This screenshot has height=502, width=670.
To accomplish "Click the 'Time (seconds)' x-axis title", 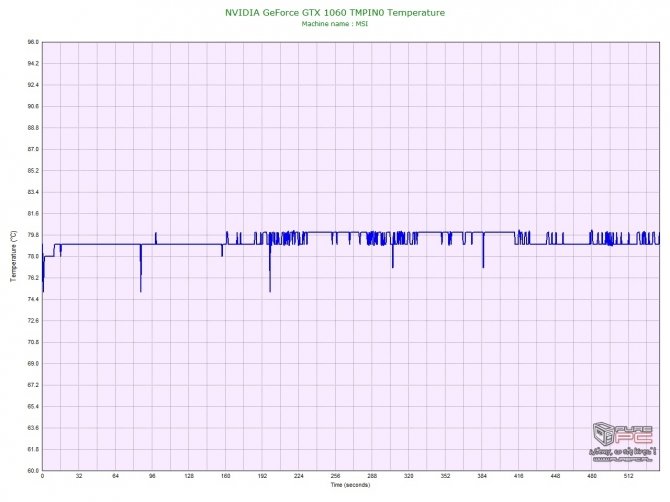I will point(350,485).
